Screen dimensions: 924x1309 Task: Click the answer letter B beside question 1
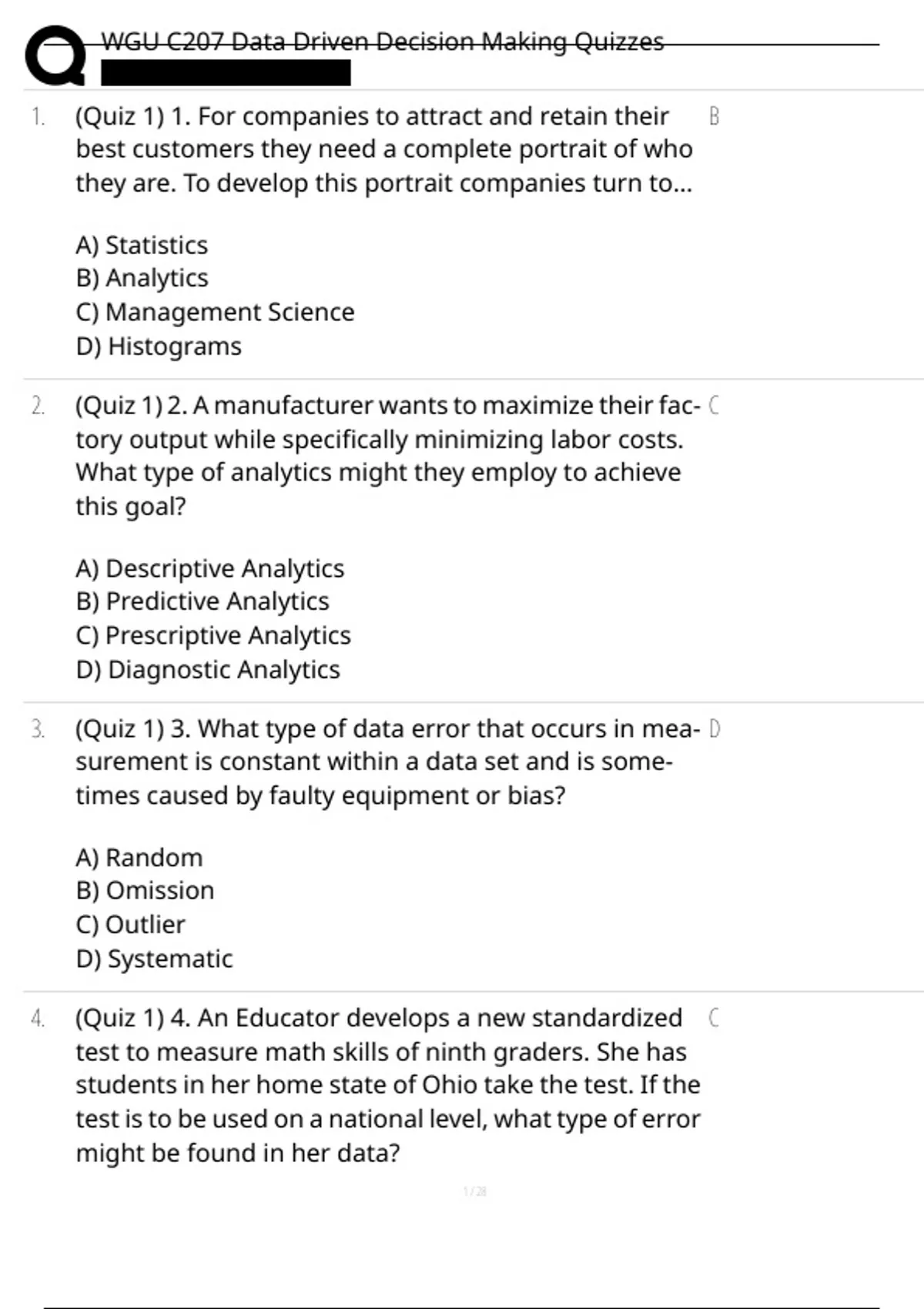(714, 116)
